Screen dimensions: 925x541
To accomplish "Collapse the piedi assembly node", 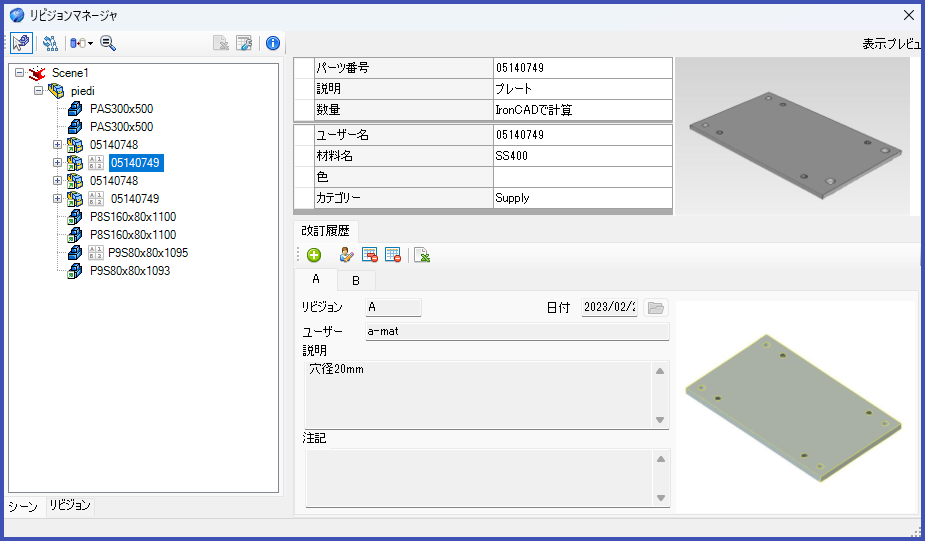I will coord(38,90).
